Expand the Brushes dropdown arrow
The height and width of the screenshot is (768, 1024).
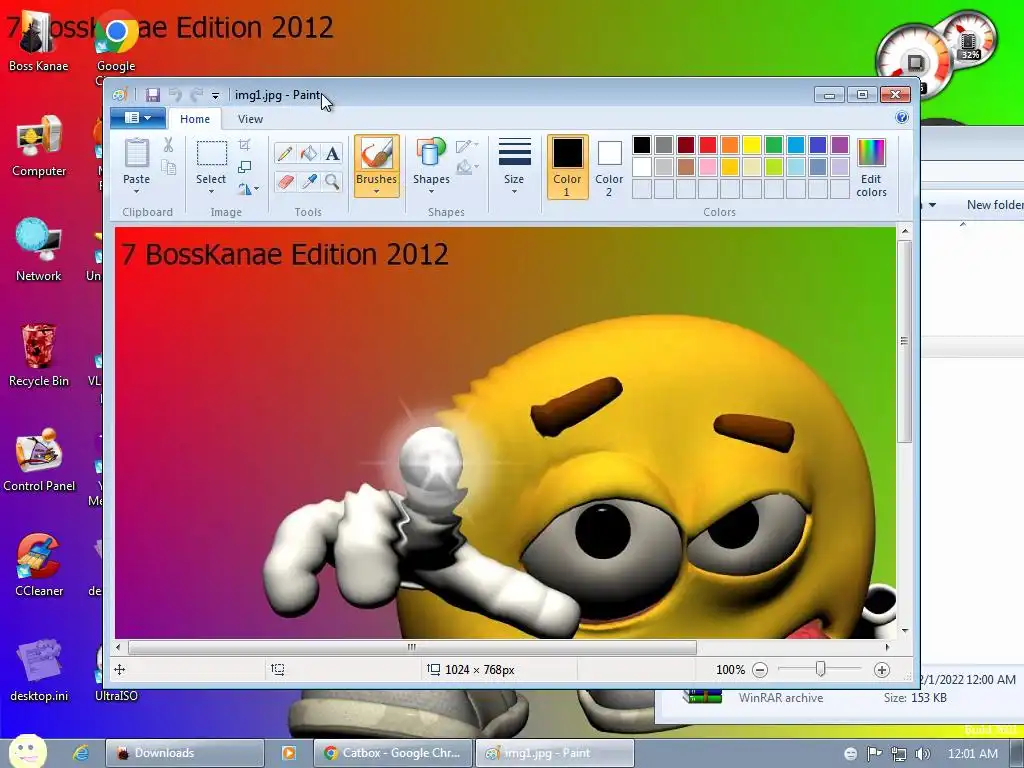pyautogui.click(x=376, y=191)
